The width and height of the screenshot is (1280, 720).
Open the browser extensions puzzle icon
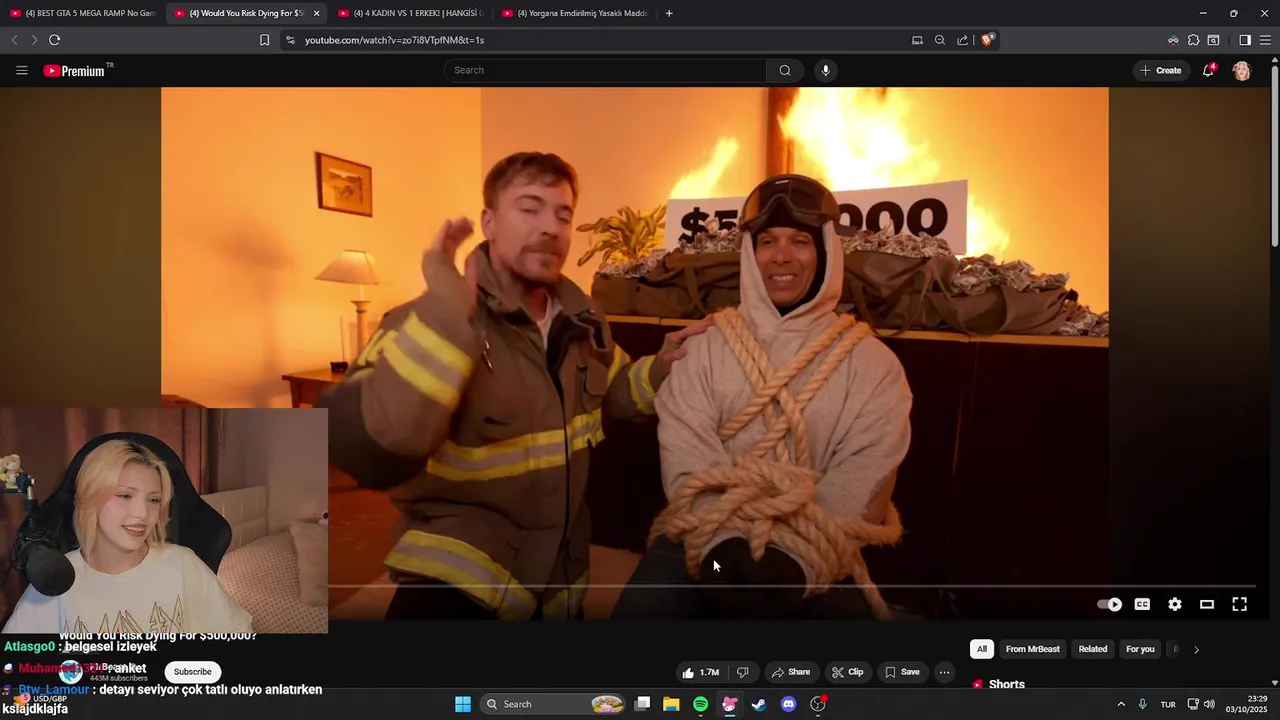(1193, 40)
